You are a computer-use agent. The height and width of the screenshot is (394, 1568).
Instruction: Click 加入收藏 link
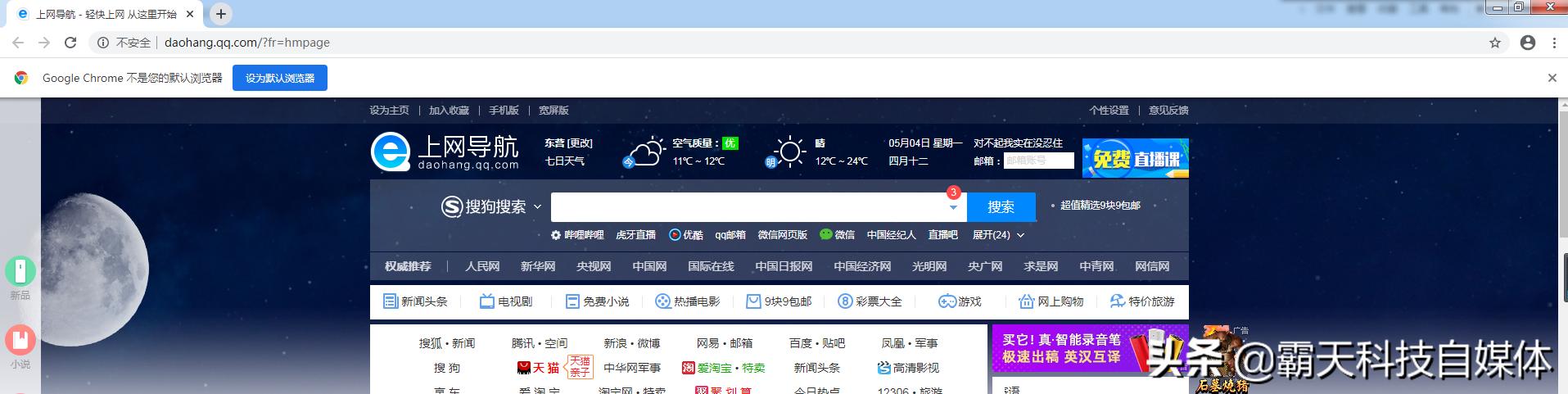(449, 111)
